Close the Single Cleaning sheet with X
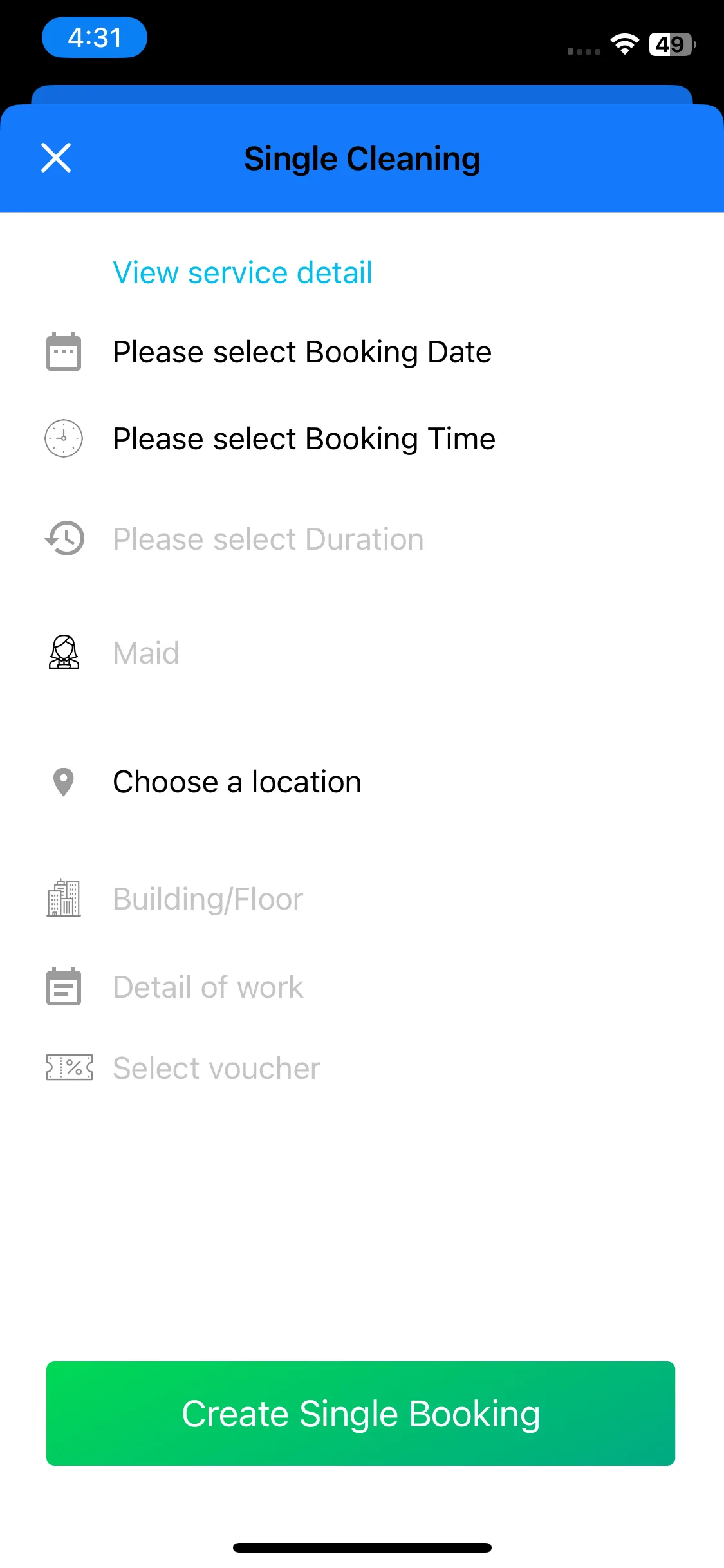 pyautogui.click(x=56, y=158)
